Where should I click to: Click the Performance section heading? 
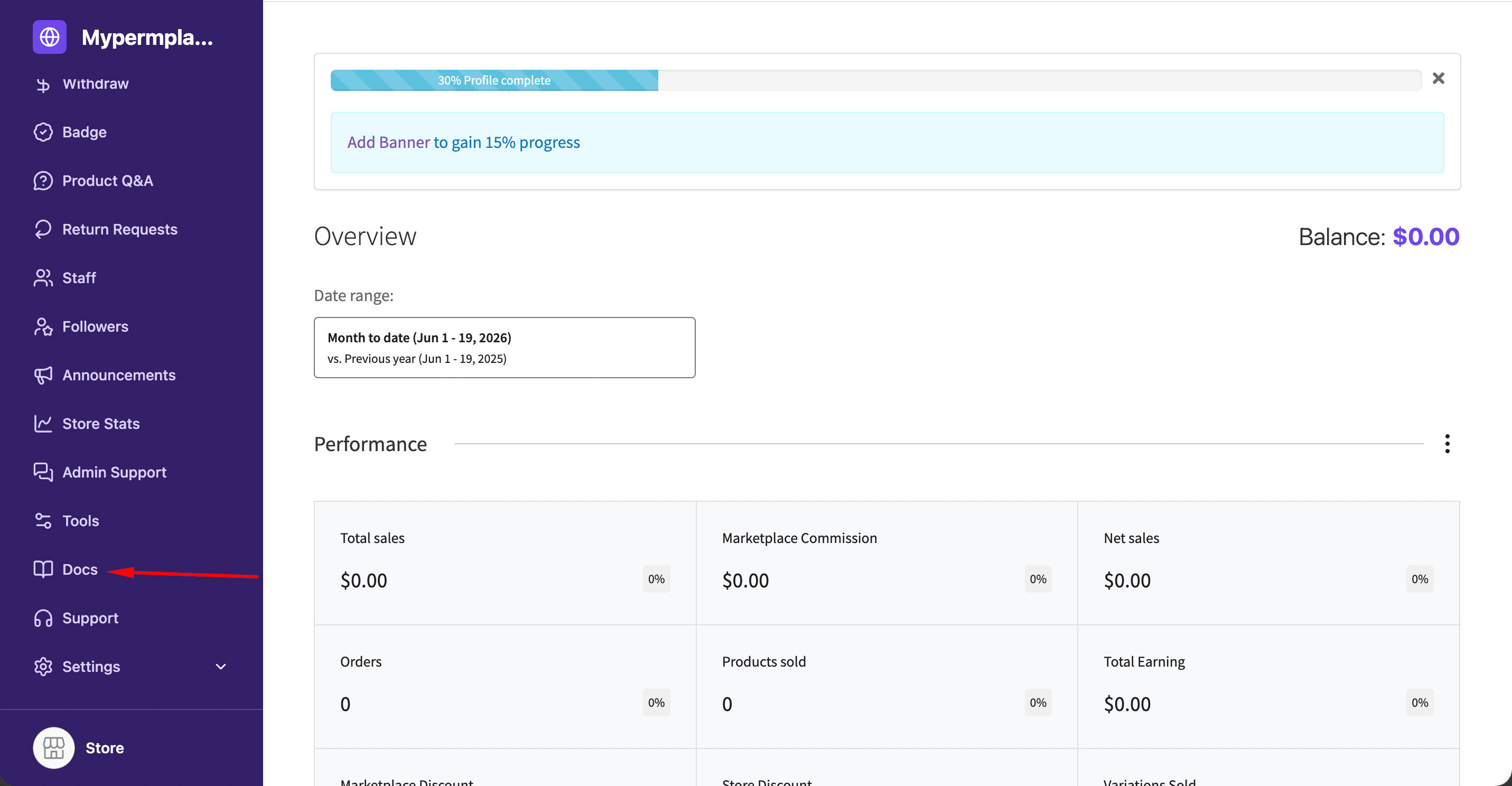370,444
